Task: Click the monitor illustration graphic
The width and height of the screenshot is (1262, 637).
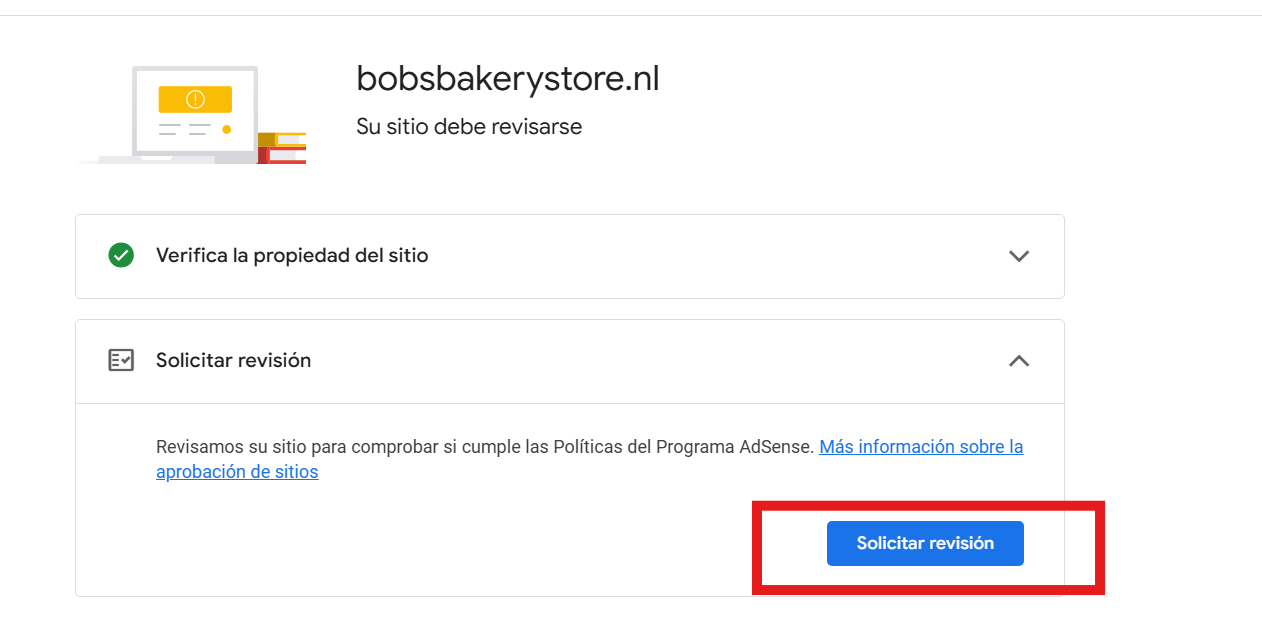Action: click(195, 112)
